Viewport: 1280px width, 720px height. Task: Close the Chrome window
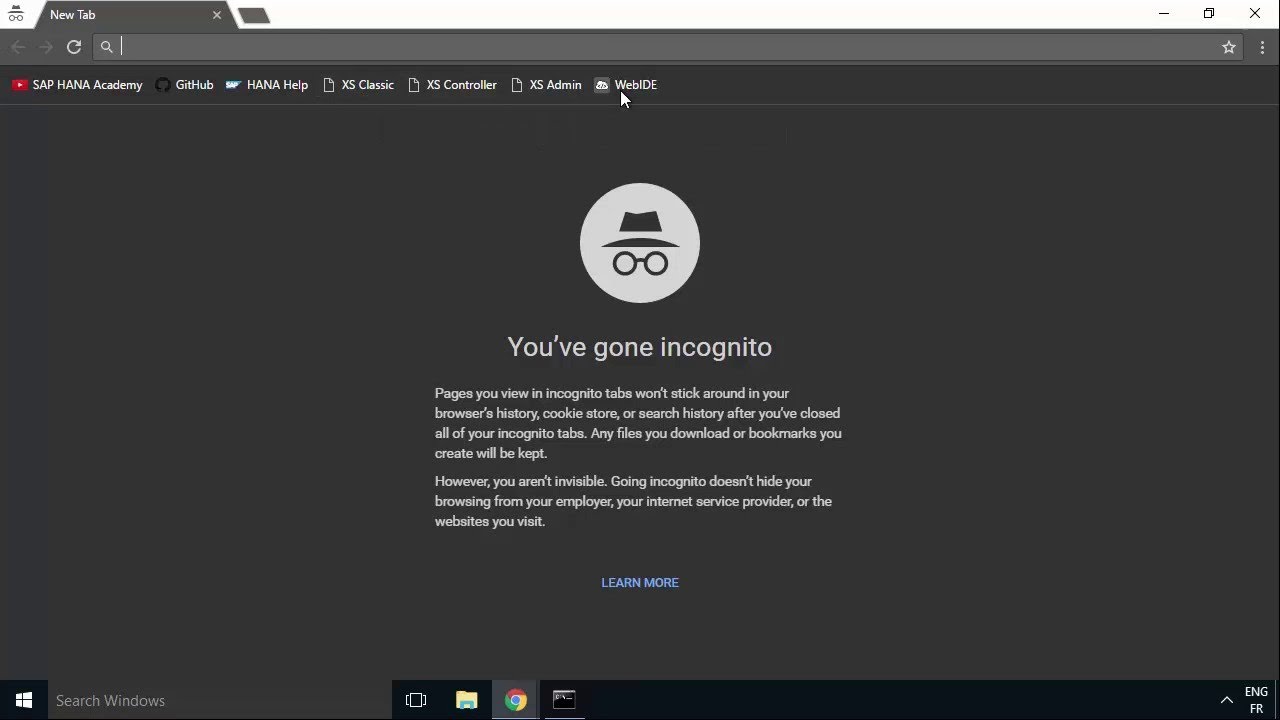[1255, 14]
